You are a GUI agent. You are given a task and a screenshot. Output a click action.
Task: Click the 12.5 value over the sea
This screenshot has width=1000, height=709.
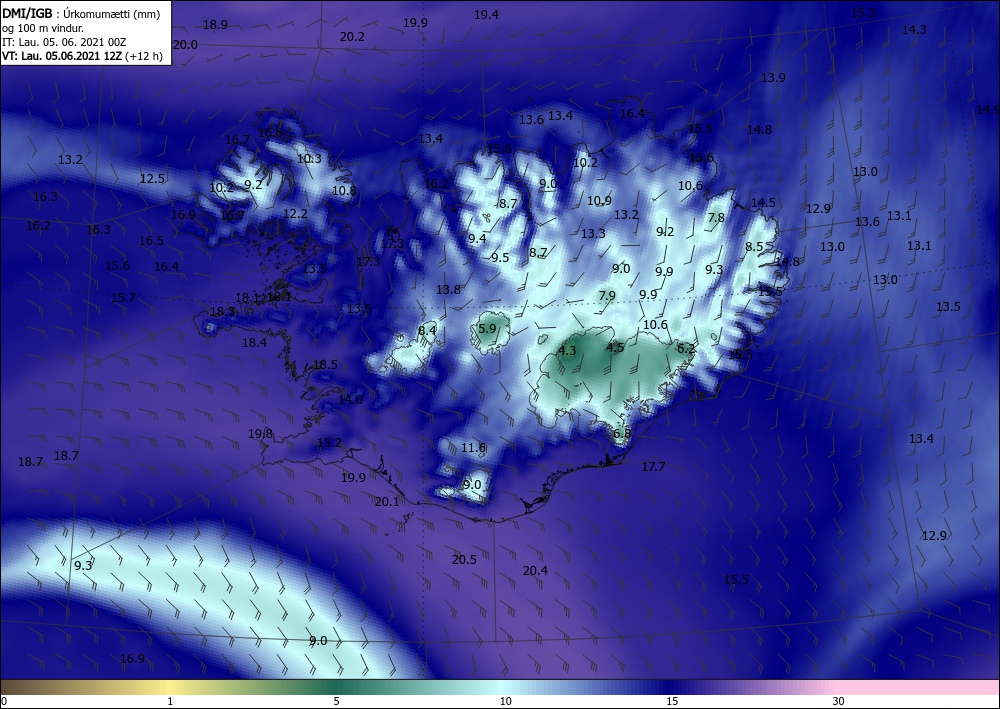[152, 179]
